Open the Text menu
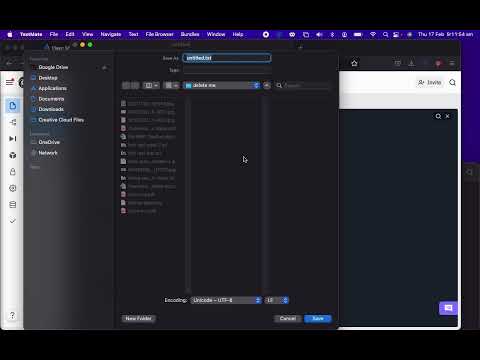 coord(133,34)
